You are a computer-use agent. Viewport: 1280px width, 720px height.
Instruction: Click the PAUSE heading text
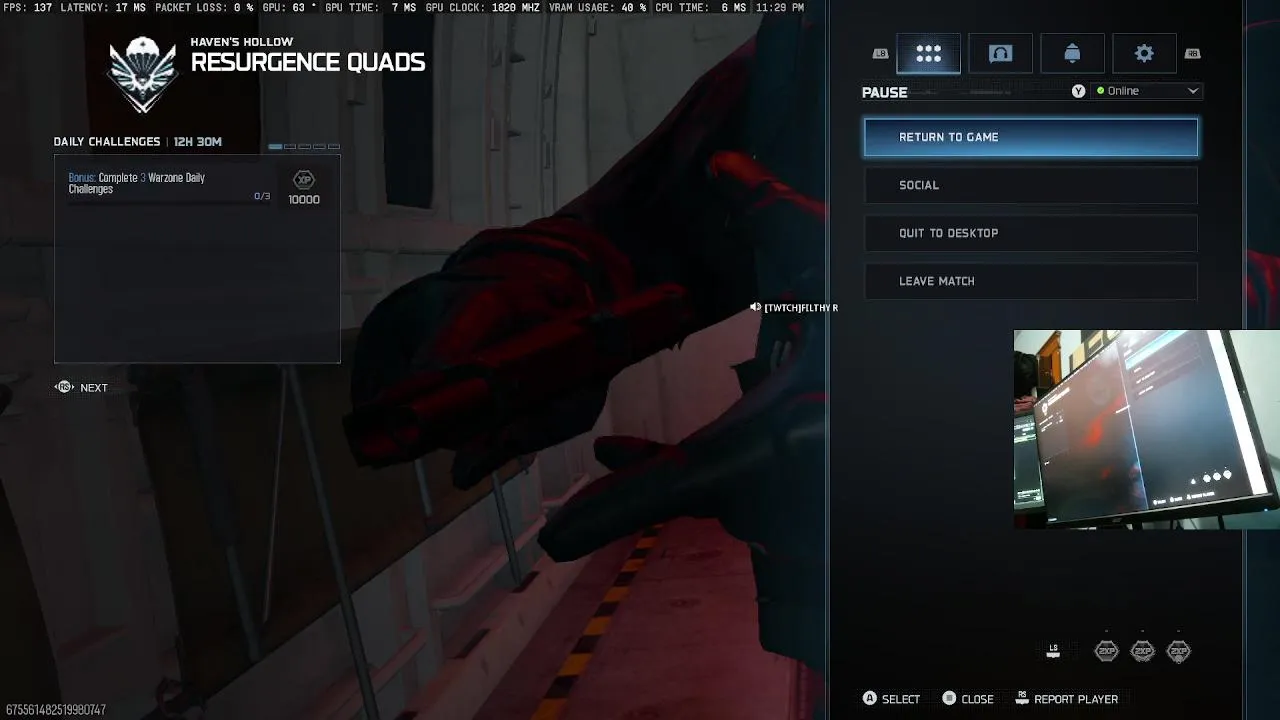pos(885,92)
